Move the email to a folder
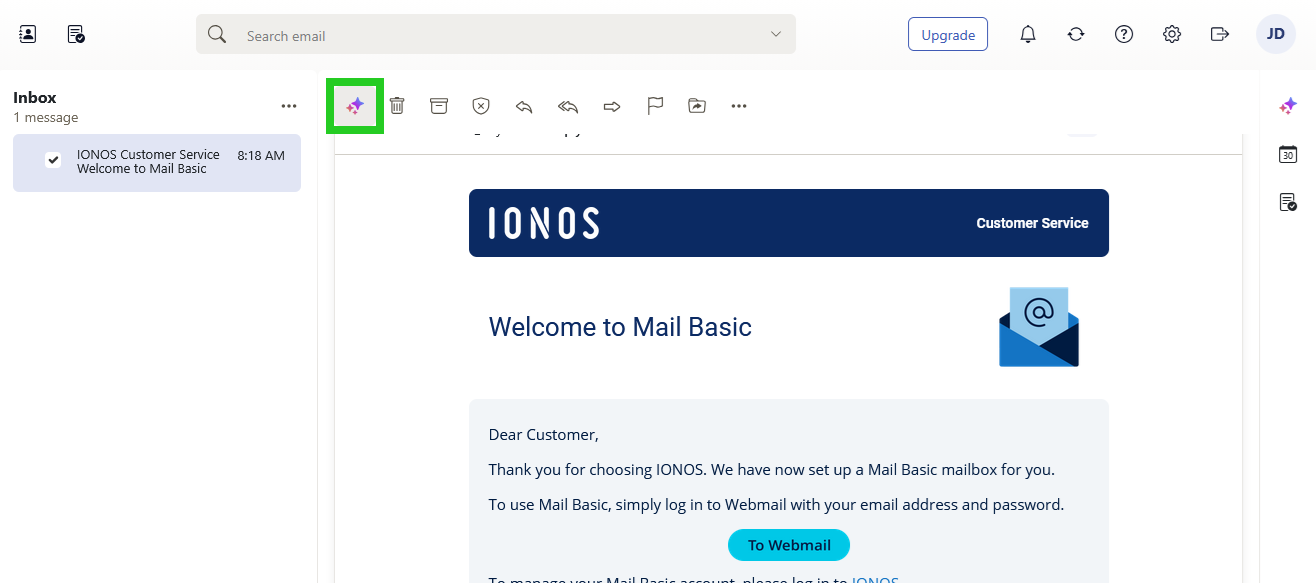 click(x=697, y=105)
